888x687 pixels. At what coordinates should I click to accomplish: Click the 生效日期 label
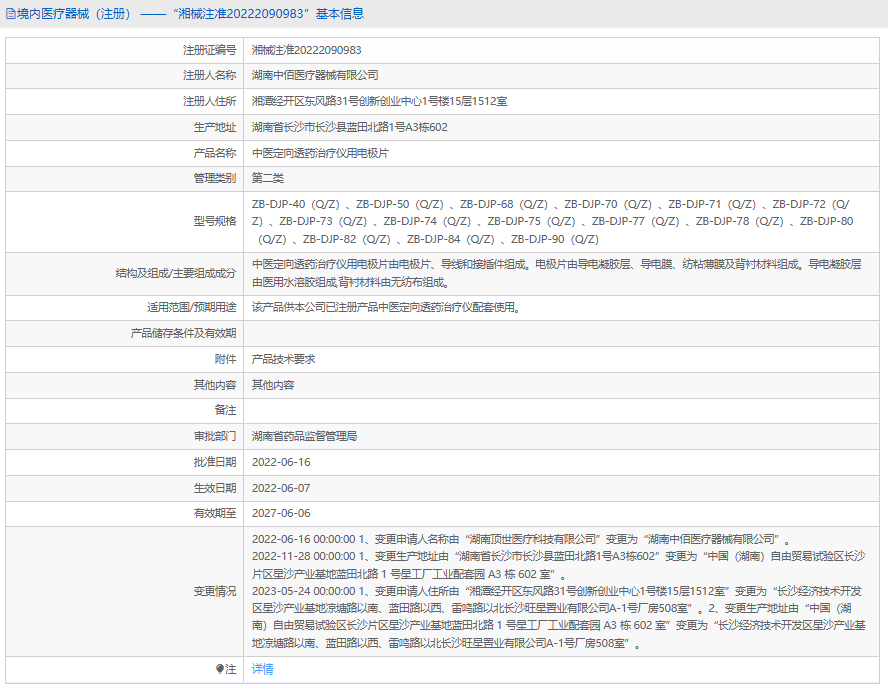point(215,488)
